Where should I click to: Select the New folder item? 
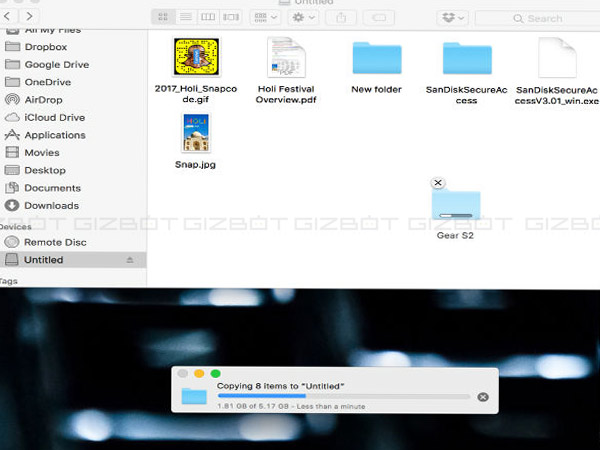[377, 68]
